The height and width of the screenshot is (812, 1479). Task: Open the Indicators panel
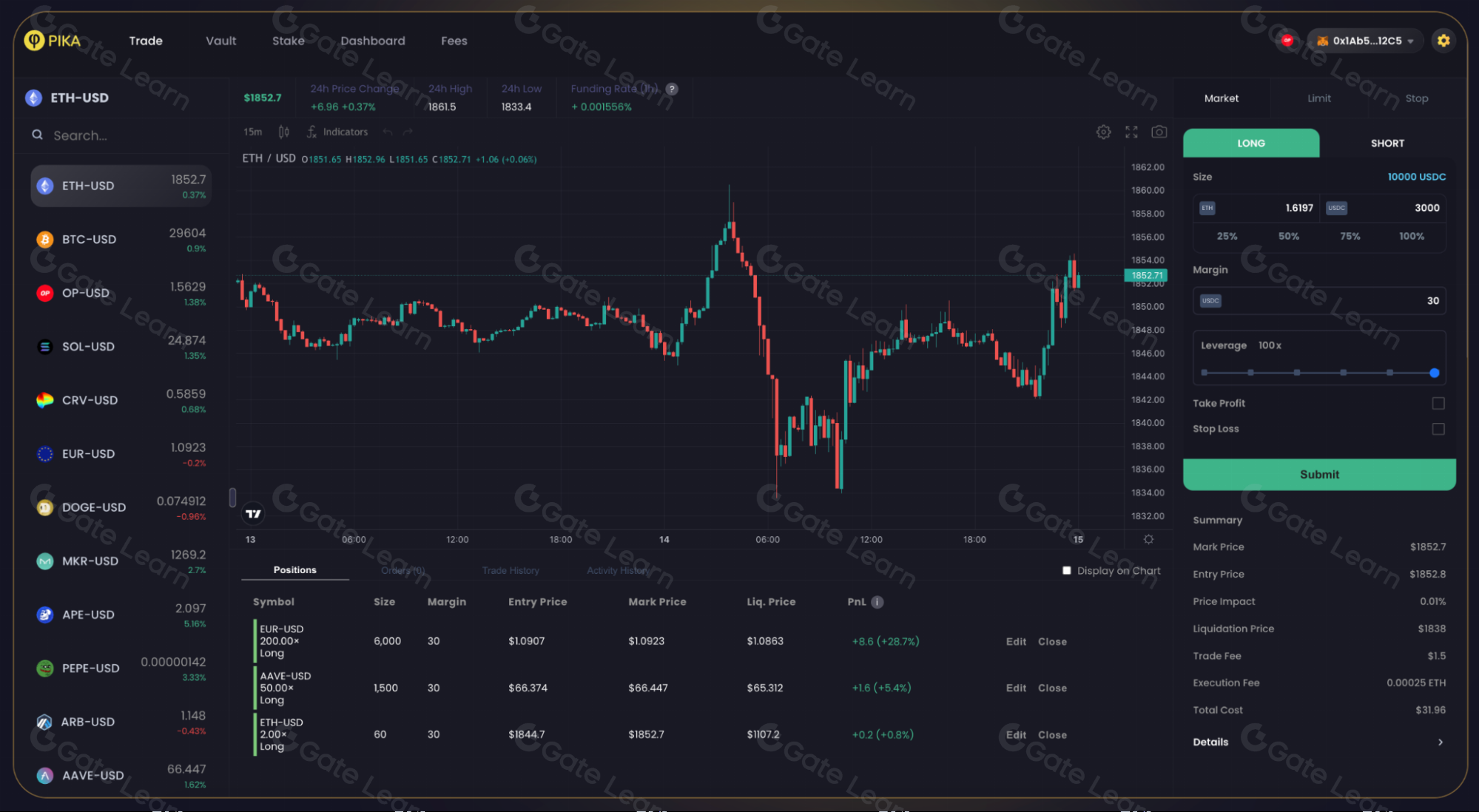click(338, 132)
